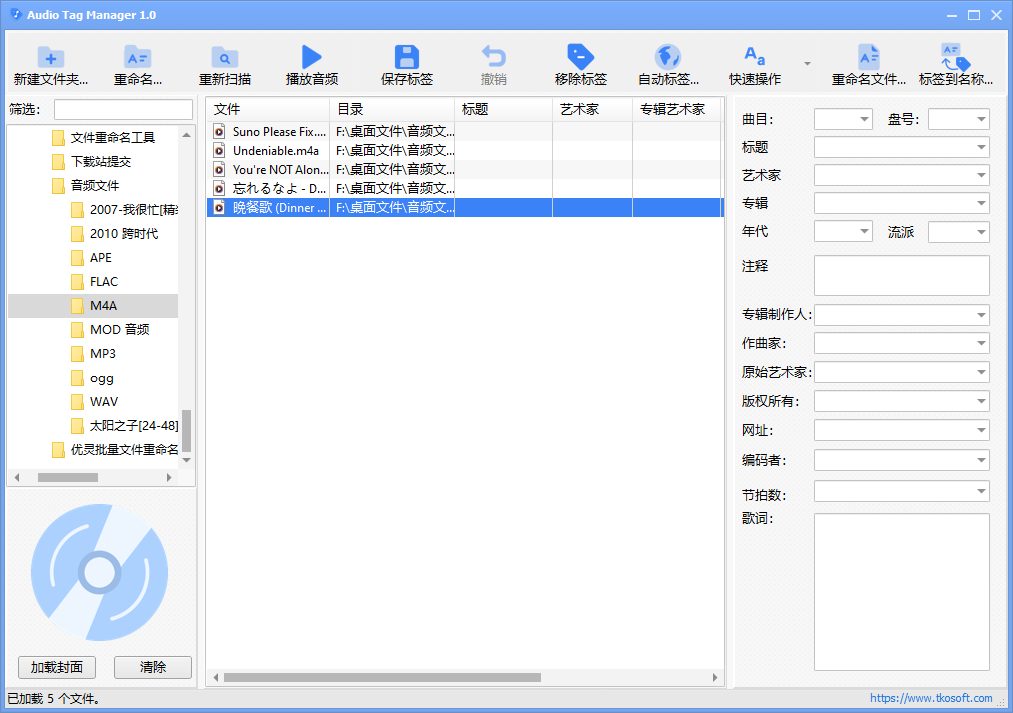This screenshot has width=1013, height=713.
Task: Open the 2010 跨时代 folder
Action: (114, 234)
